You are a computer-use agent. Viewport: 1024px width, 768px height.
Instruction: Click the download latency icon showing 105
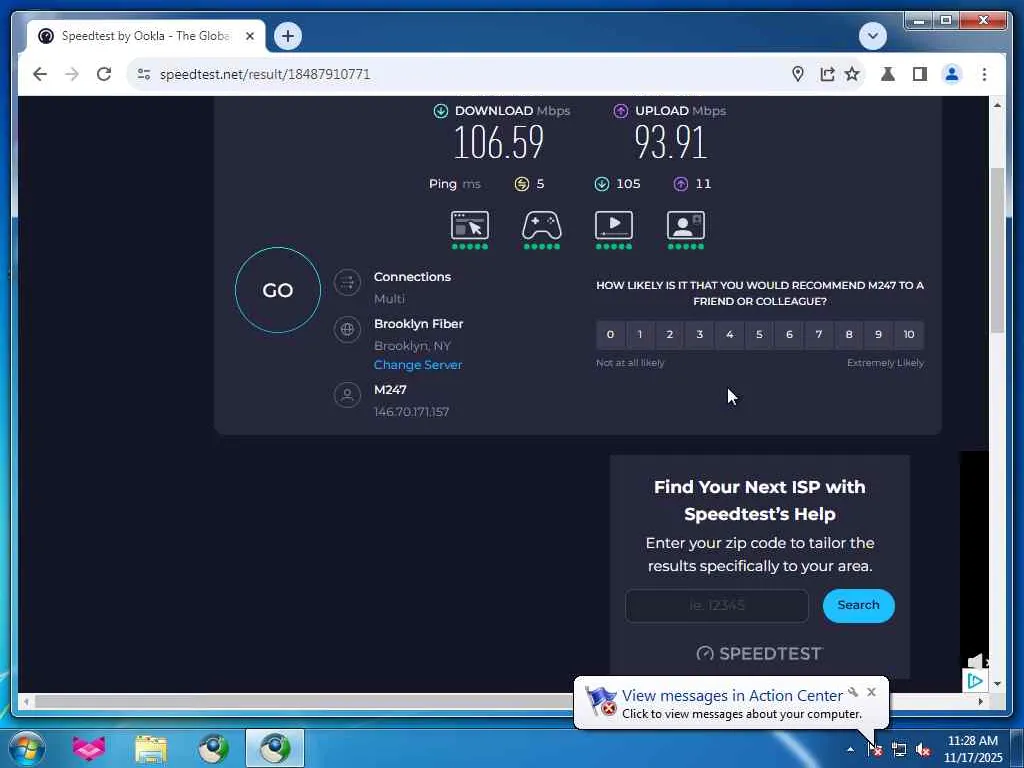(x=601, y=184)
